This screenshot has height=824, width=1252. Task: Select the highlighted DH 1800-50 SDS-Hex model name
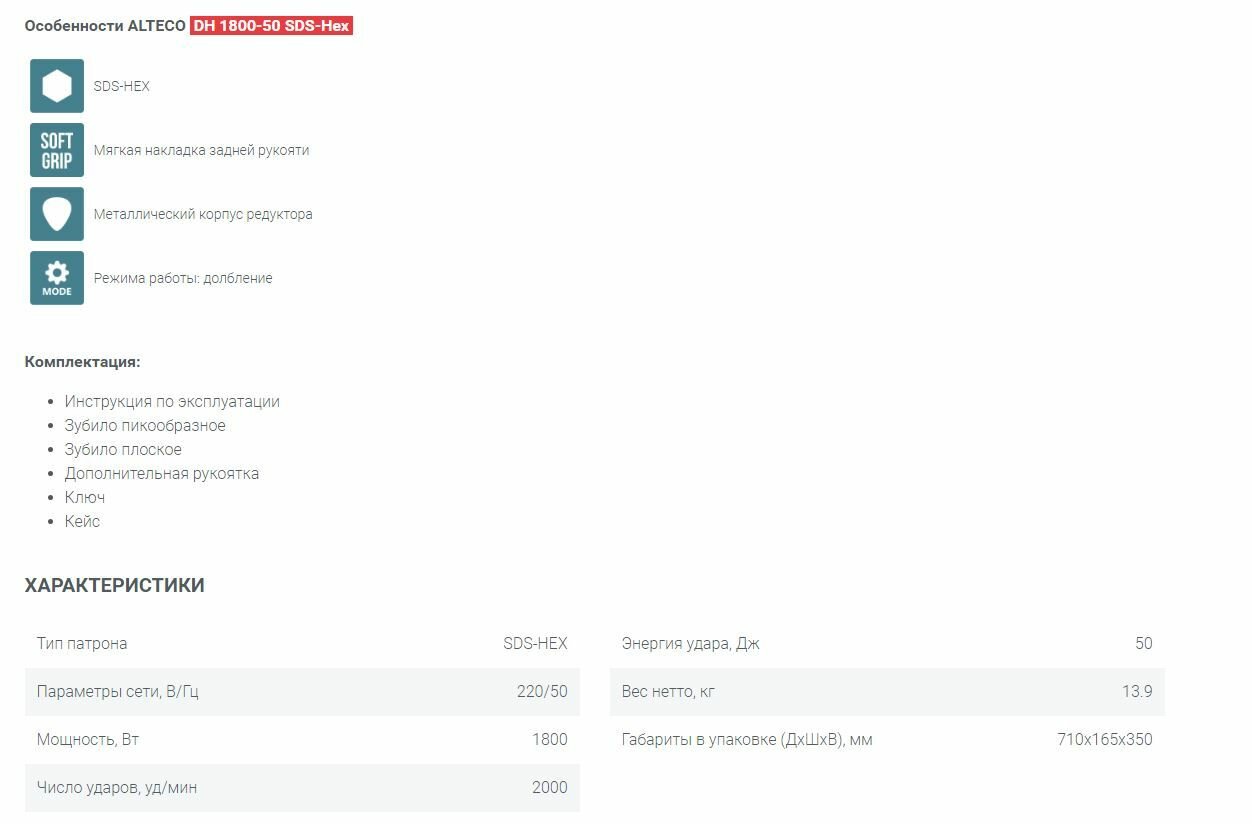pos(271,26)
